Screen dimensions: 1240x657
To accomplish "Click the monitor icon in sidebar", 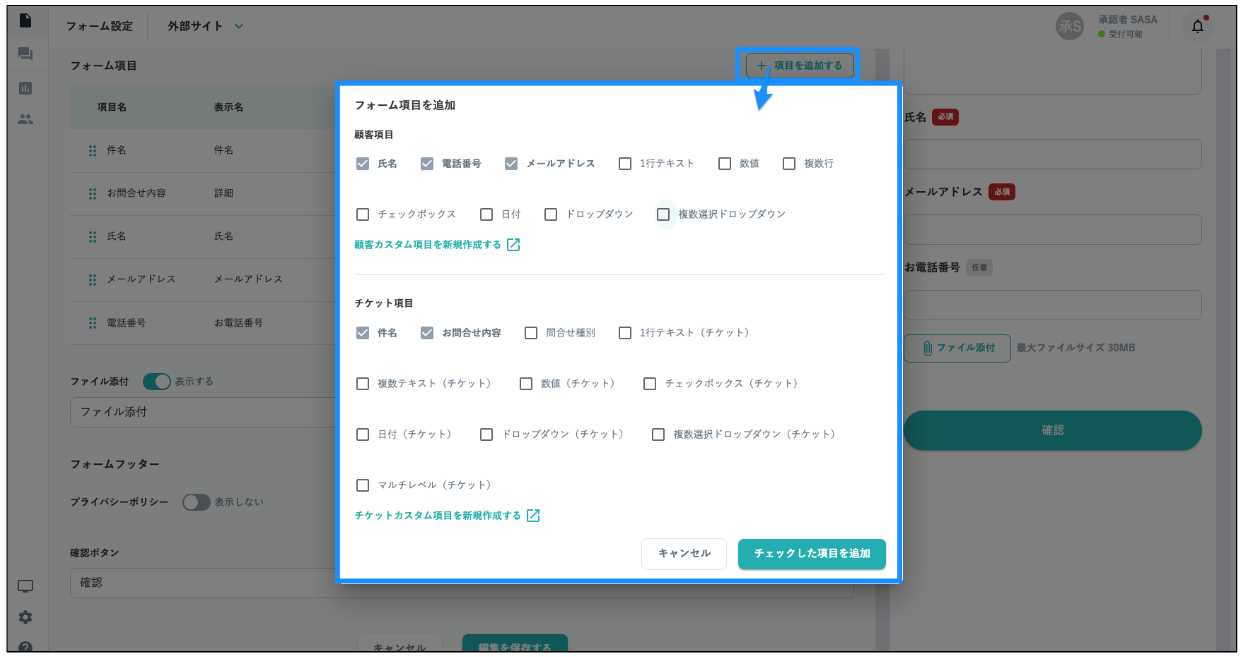I will pyautogui.click(x=26, y=586).
